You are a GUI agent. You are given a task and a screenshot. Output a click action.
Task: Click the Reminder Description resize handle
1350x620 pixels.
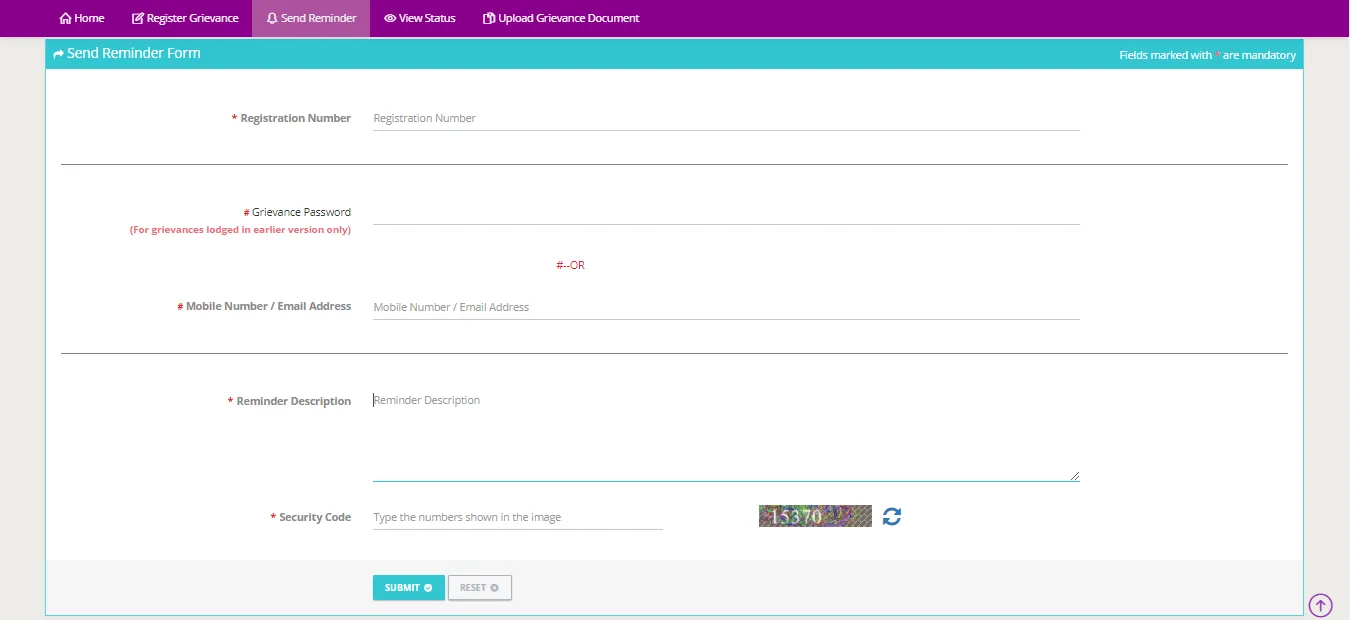click(1075, 476)
